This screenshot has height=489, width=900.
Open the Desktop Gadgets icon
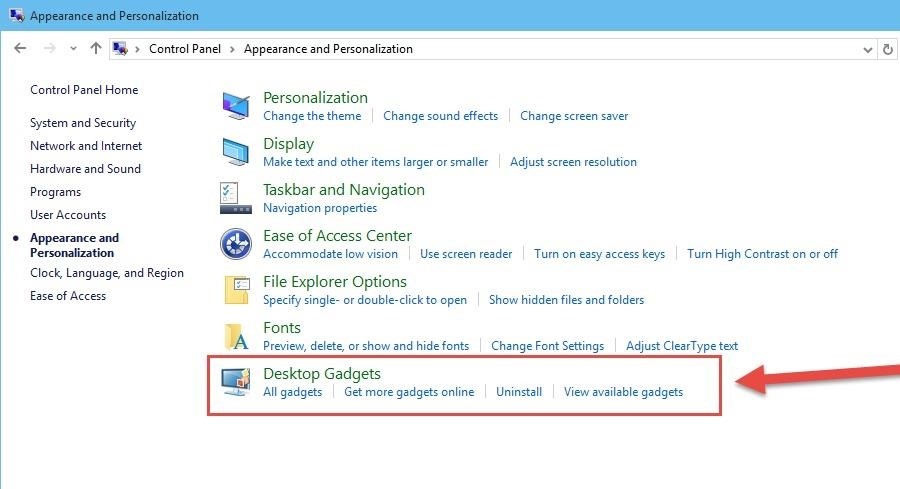236,382
